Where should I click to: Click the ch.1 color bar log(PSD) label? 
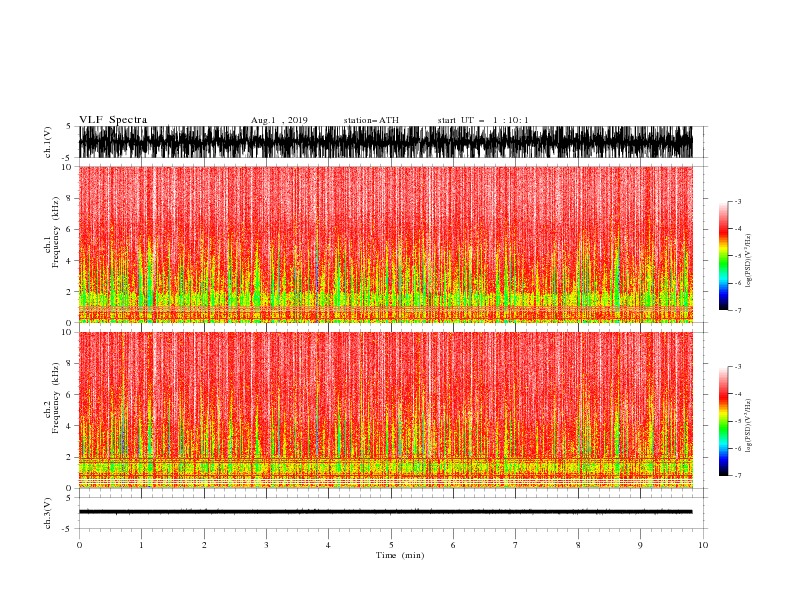(x=748, y=261)
